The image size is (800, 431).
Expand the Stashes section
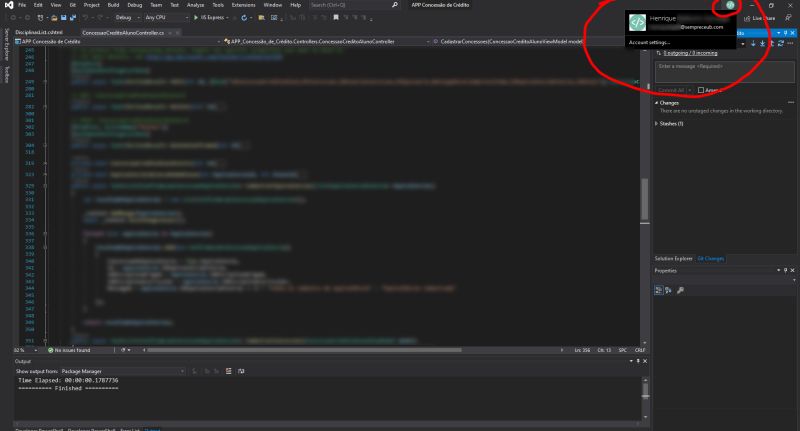coord(657,124)
